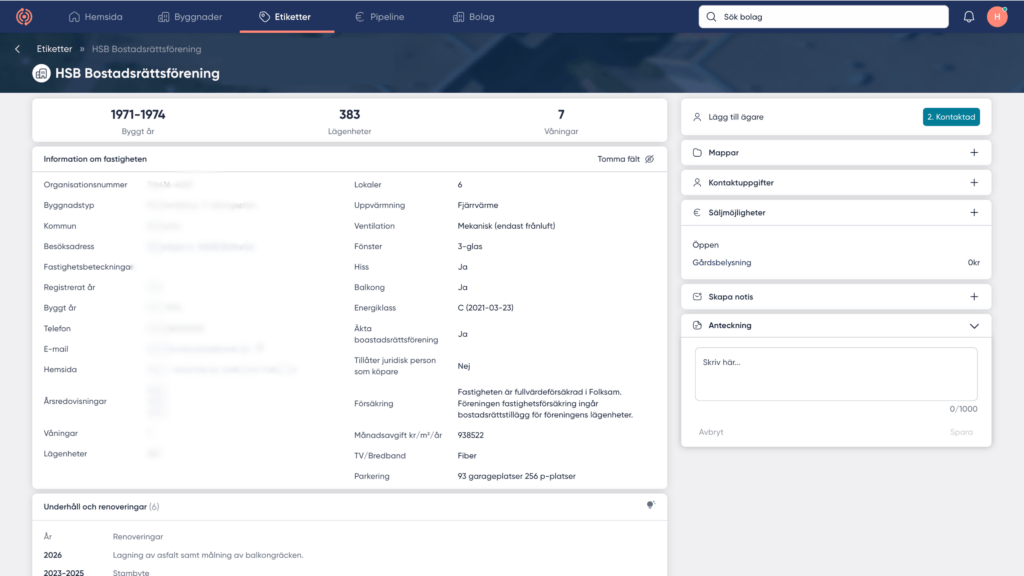Click the Byggnader building icon
The height and width of the screenshot is (576, 1024).
(163, 17)
